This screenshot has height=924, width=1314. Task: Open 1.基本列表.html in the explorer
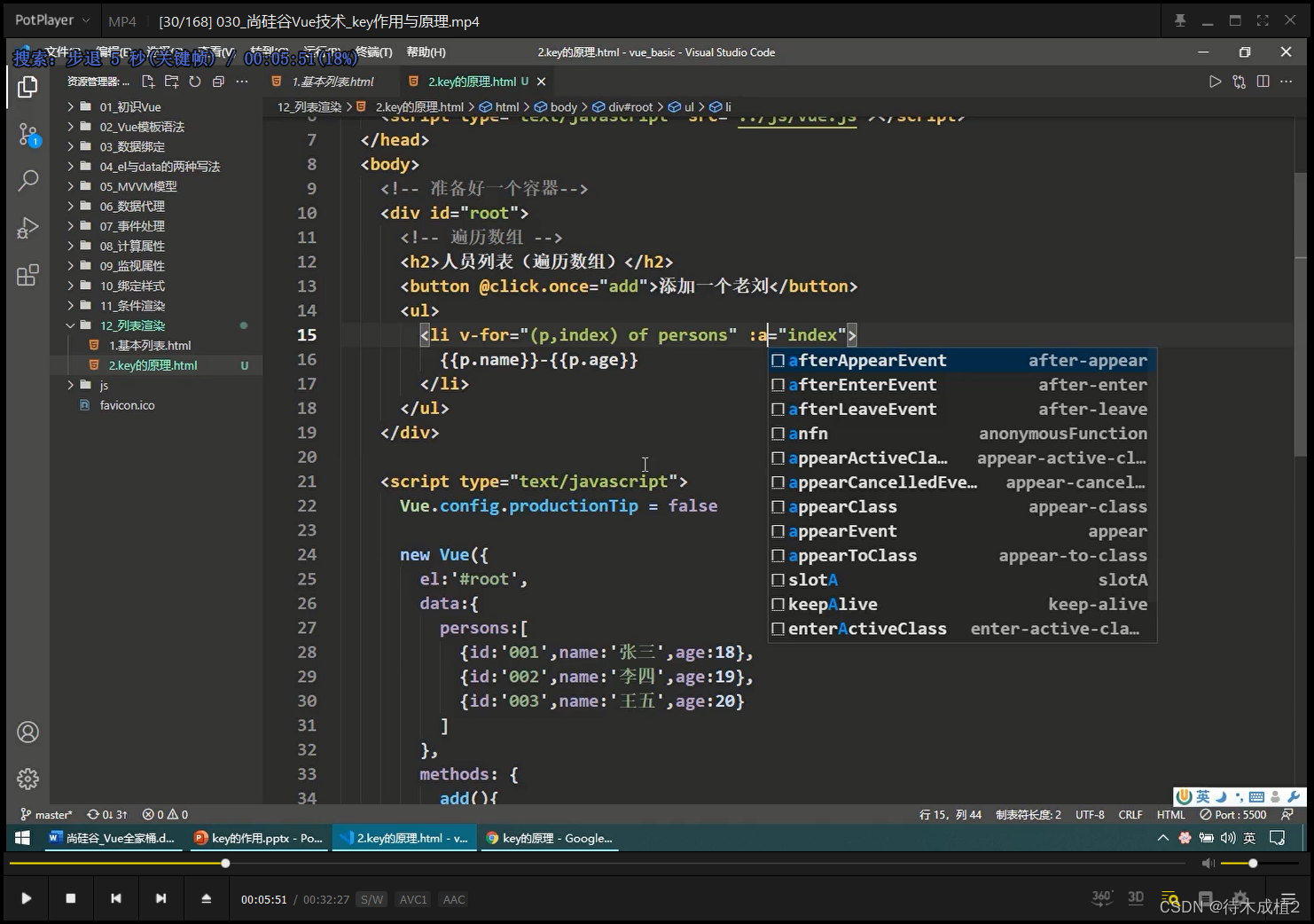pos(156,345)
